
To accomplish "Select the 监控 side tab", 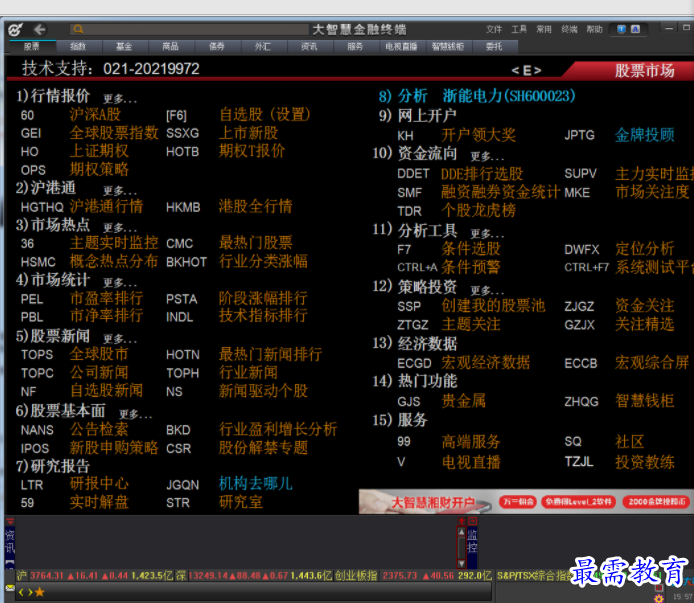I will coord(472,541).
